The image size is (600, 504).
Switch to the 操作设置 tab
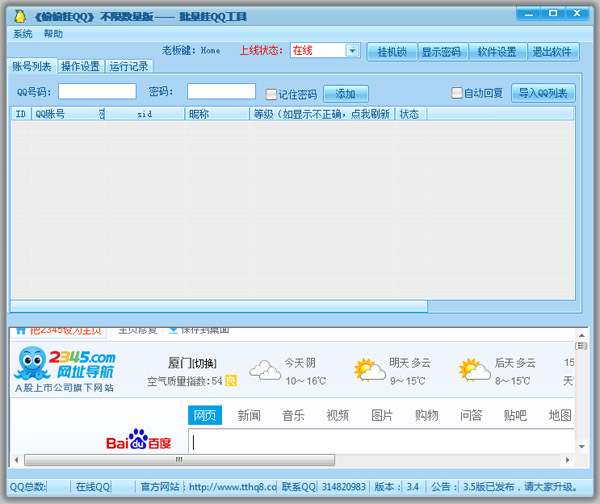80,67
